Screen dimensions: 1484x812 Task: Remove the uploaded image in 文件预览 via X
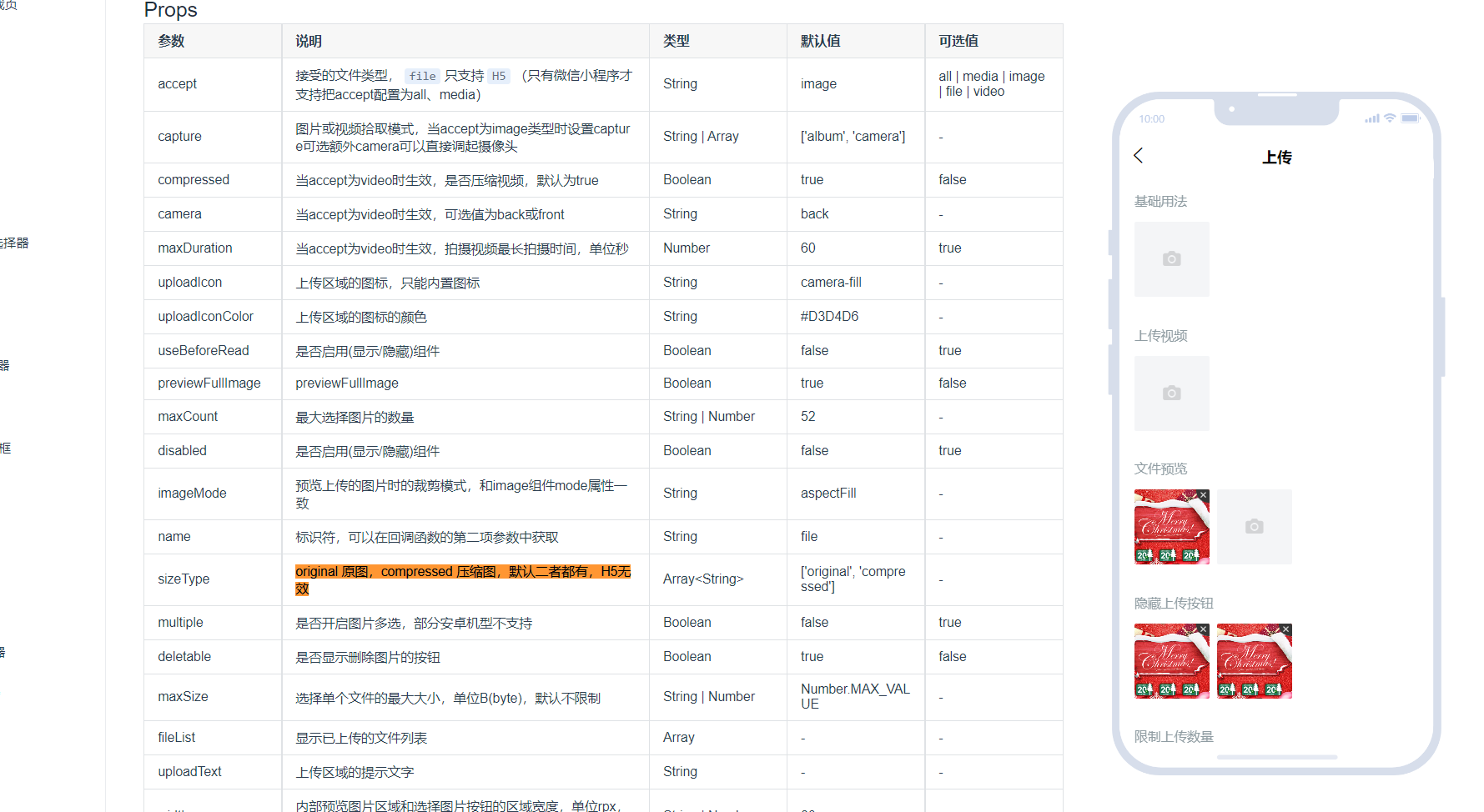tap(1203, 495)
